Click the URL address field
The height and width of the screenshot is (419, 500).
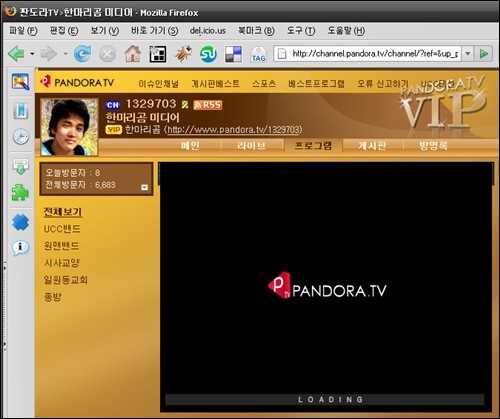[x=368, y=53]
